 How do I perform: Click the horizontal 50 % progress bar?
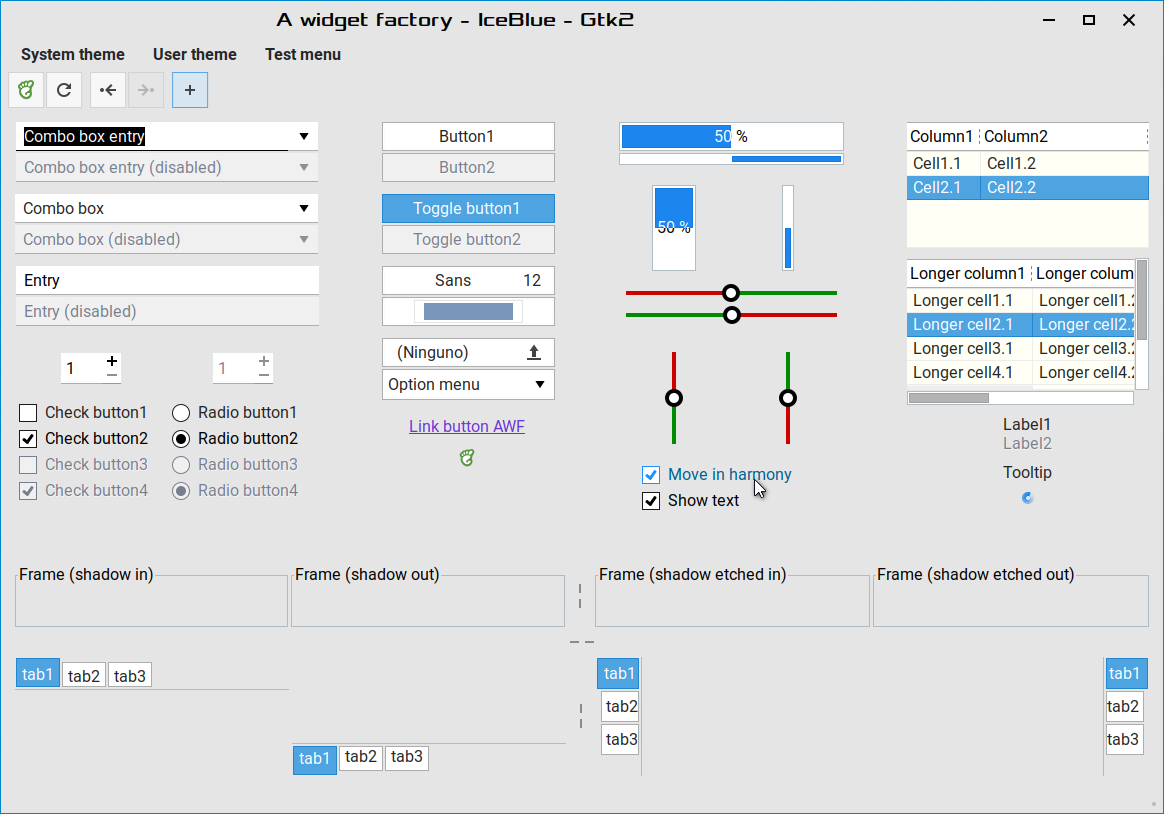pos(731,137)
